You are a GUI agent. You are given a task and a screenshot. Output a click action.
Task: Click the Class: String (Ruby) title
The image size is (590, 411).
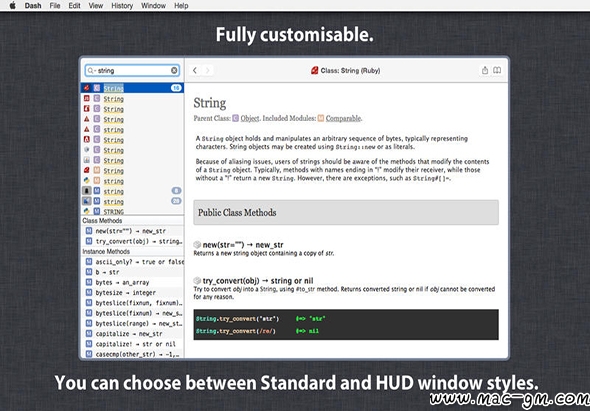click(350, 70)
